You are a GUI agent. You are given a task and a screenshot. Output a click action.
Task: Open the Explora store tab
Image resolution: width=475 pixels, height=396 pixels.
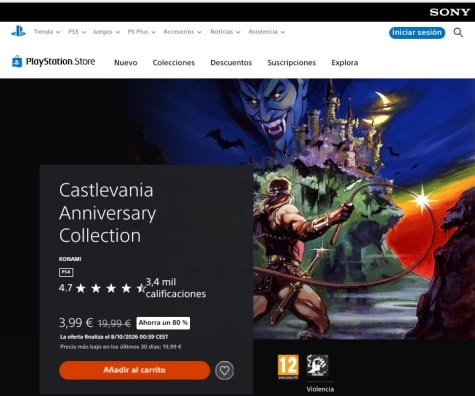tap(345, 63)
